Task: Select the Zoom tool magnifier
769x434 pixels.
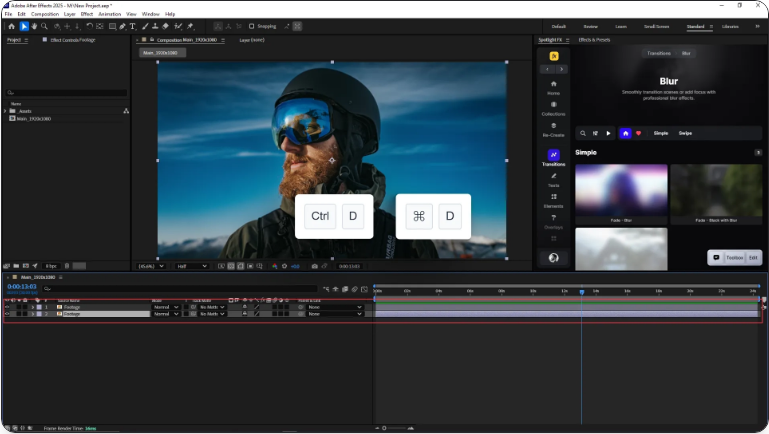Action: tap(44, 26)
